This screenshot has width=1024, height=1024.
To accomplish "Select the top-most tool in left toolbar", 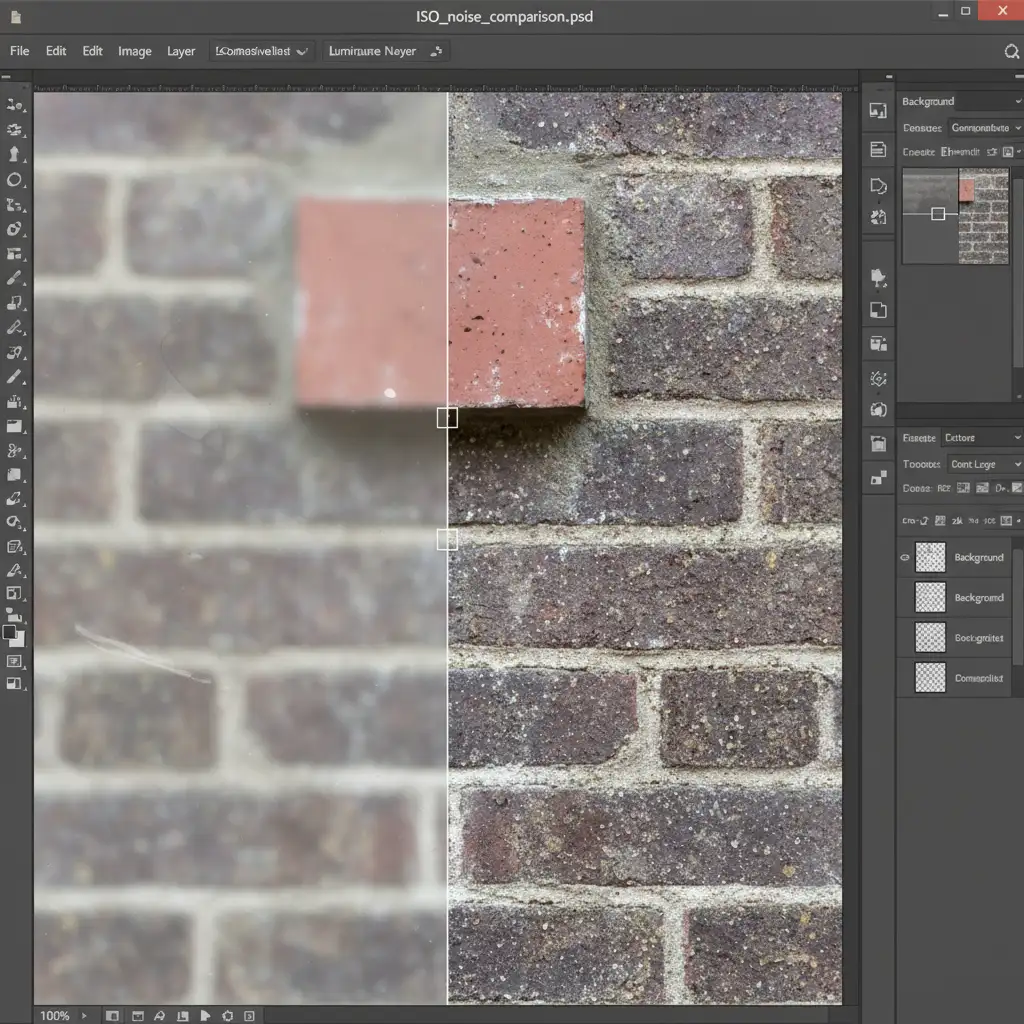I will [15, 105].
